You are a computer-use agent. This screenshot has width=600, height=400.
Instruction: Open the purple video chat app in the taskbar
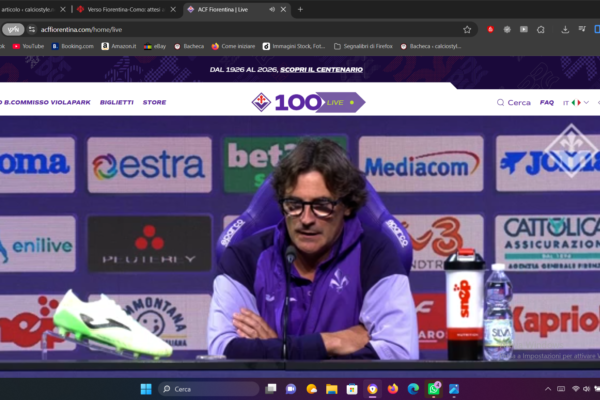(291, 389)
